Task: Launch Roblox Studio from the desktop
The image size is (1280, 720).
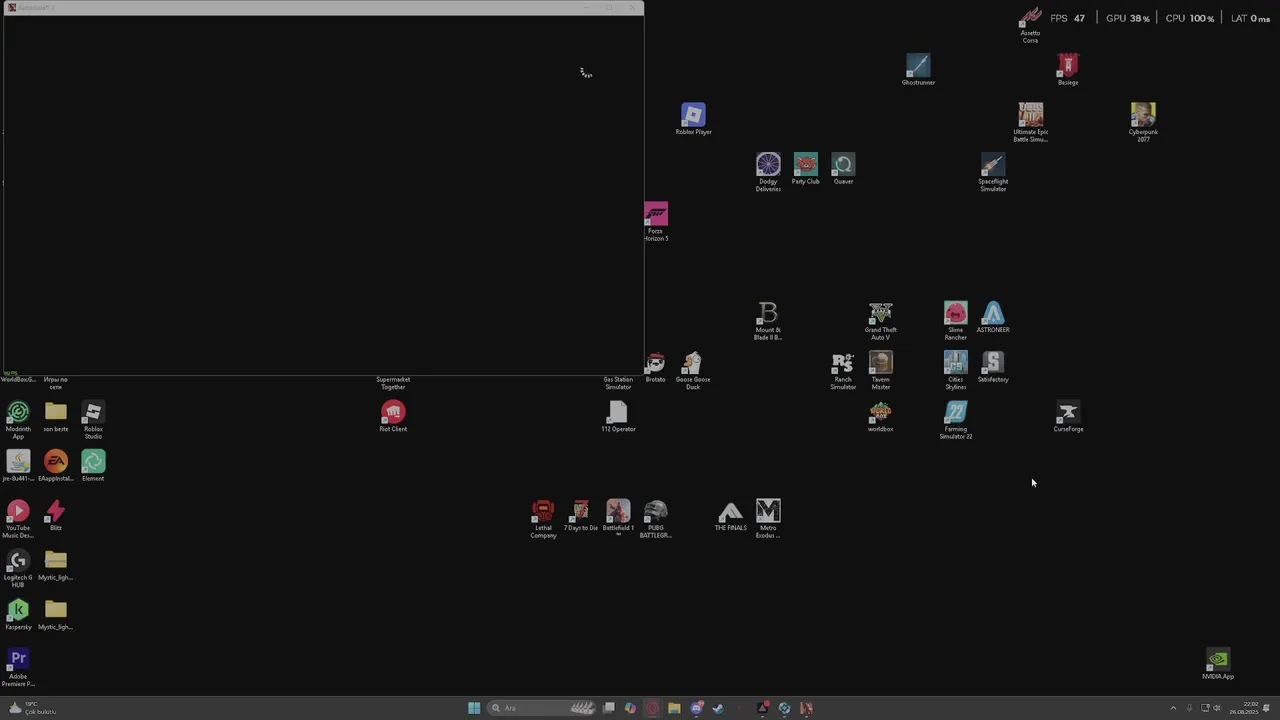Action: pyautogui.click(x=93, y=420)
